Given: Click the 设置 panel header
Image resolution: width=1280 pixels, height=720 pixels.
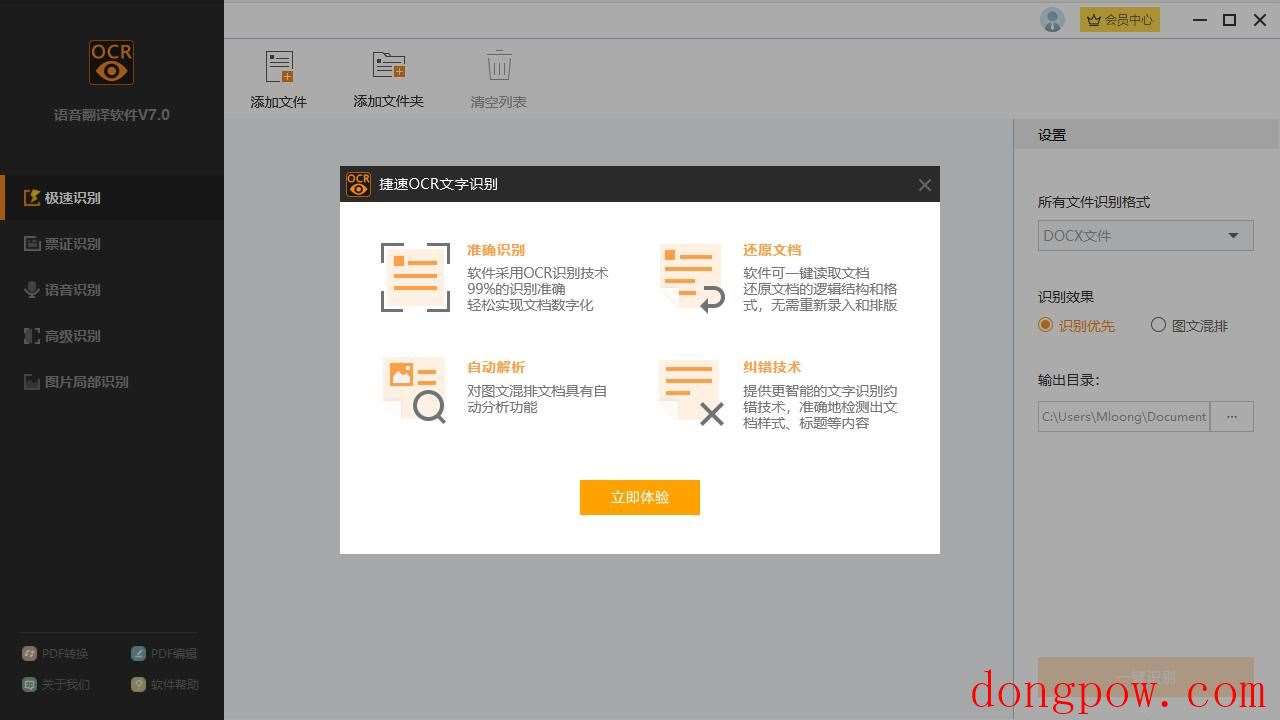Looking at the screenshot, I should pyautogui.click(x=1147, y=135).
